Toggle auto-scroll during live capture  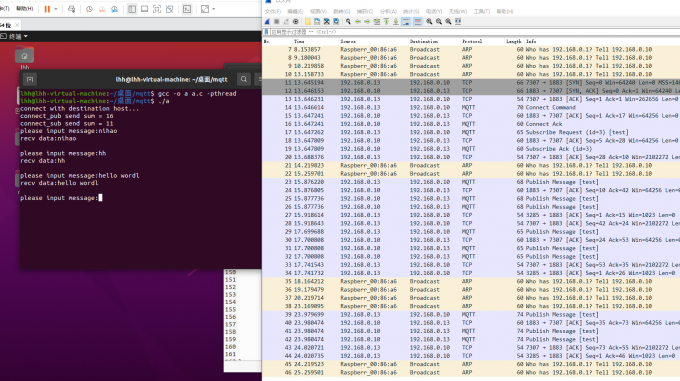click(406, 21)
